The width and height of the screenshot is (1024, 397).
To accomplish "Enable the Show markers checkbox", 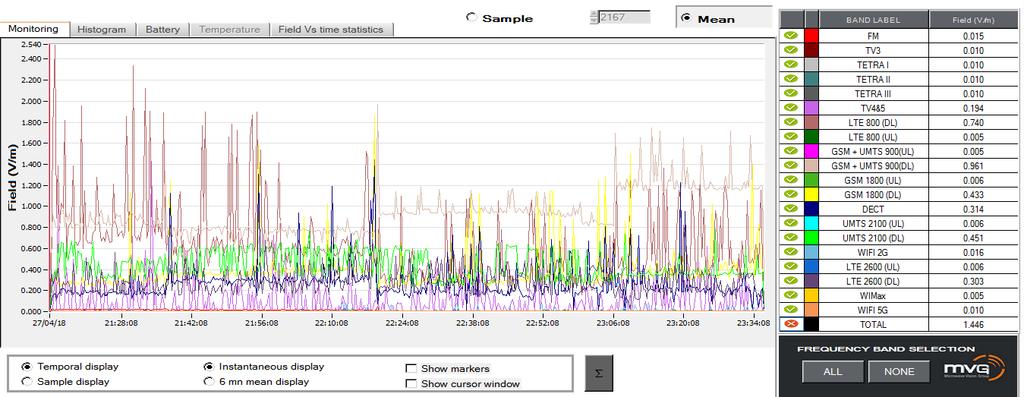I will [411, 368].
